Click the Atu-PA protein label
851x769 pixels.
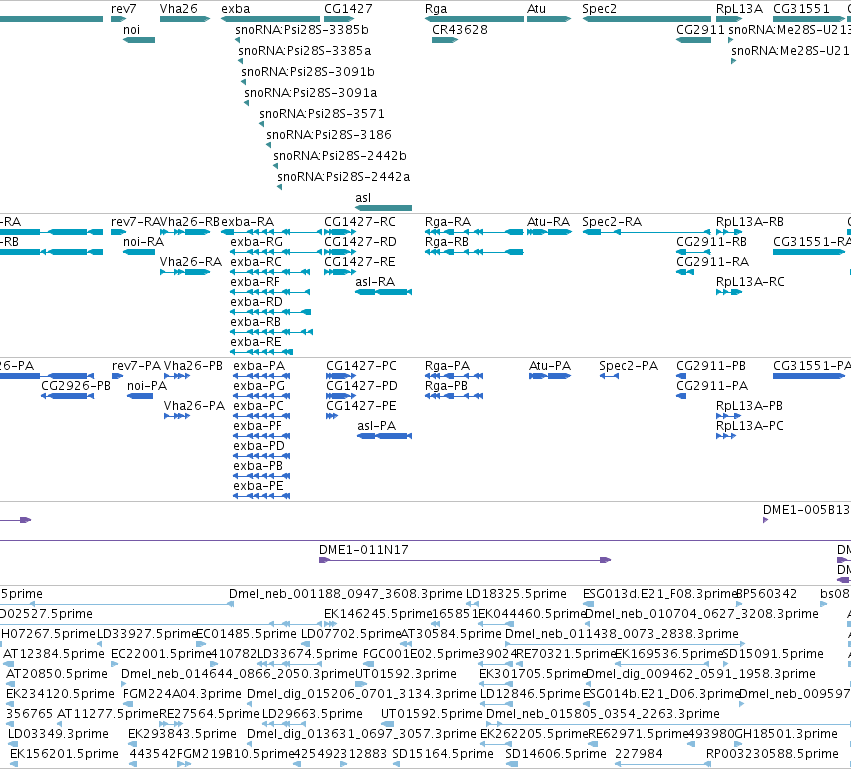tap(550, 366)
